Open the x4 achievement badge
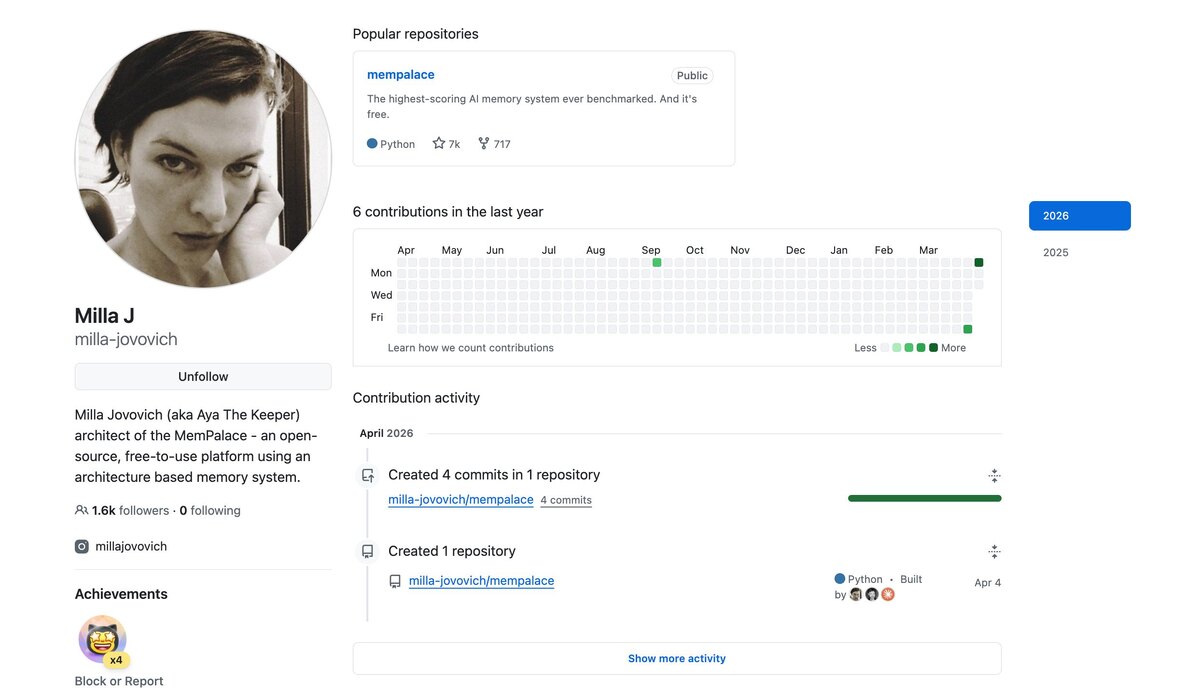The height and width of the screenshot is (696, 1200). [103, 641]
